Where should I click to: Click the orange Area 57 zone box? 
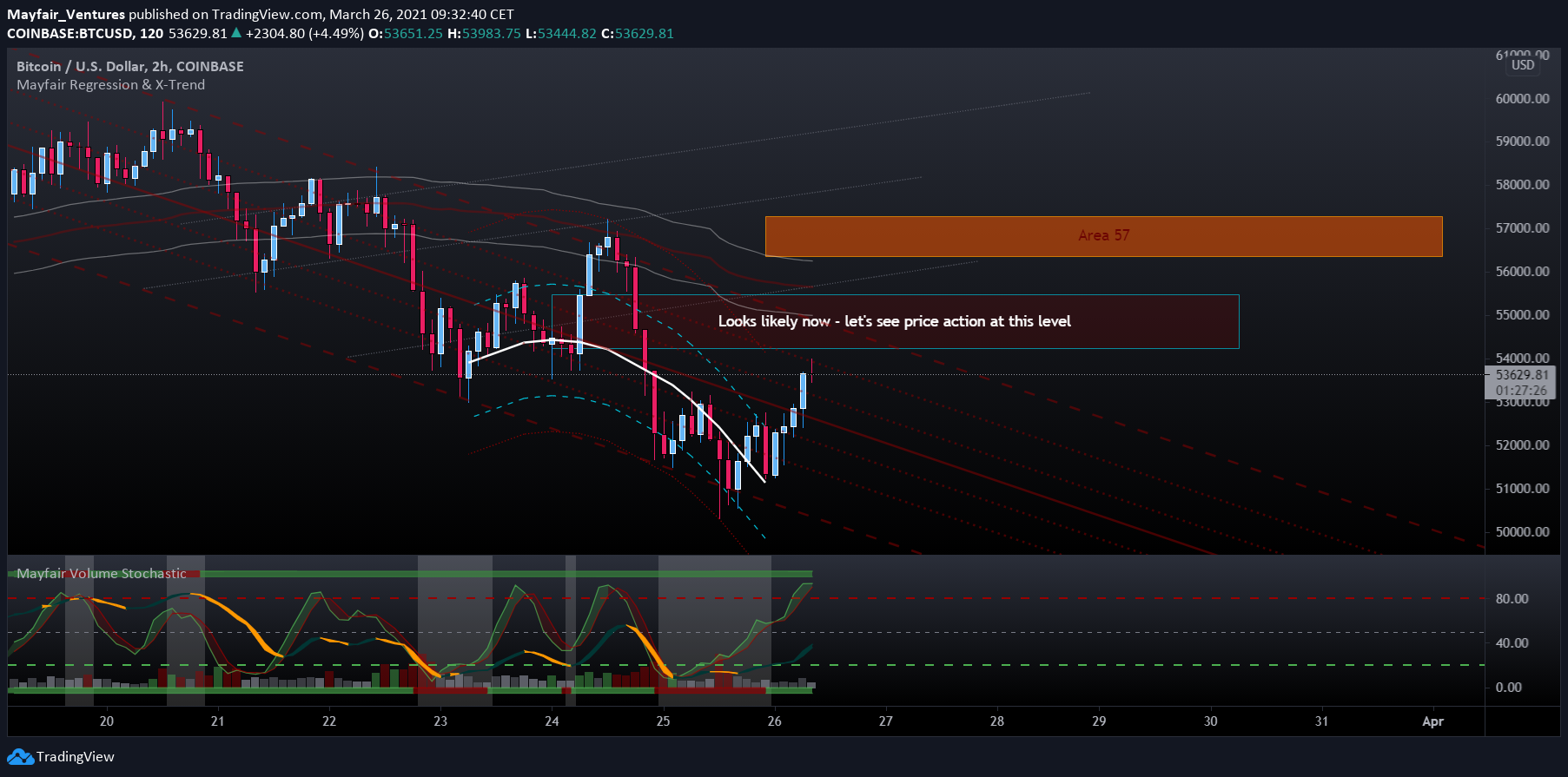coord(1103,236)
